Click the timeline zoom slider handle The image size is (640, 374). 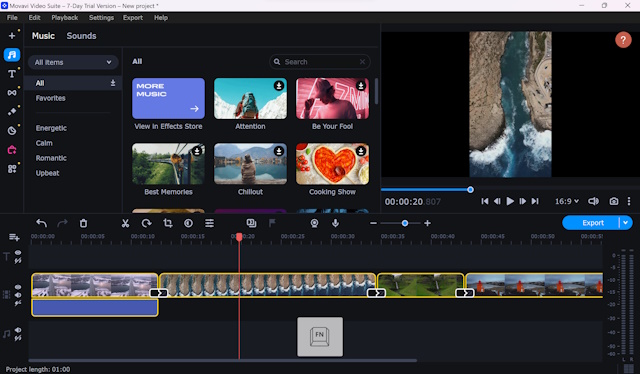click(405, 223)
